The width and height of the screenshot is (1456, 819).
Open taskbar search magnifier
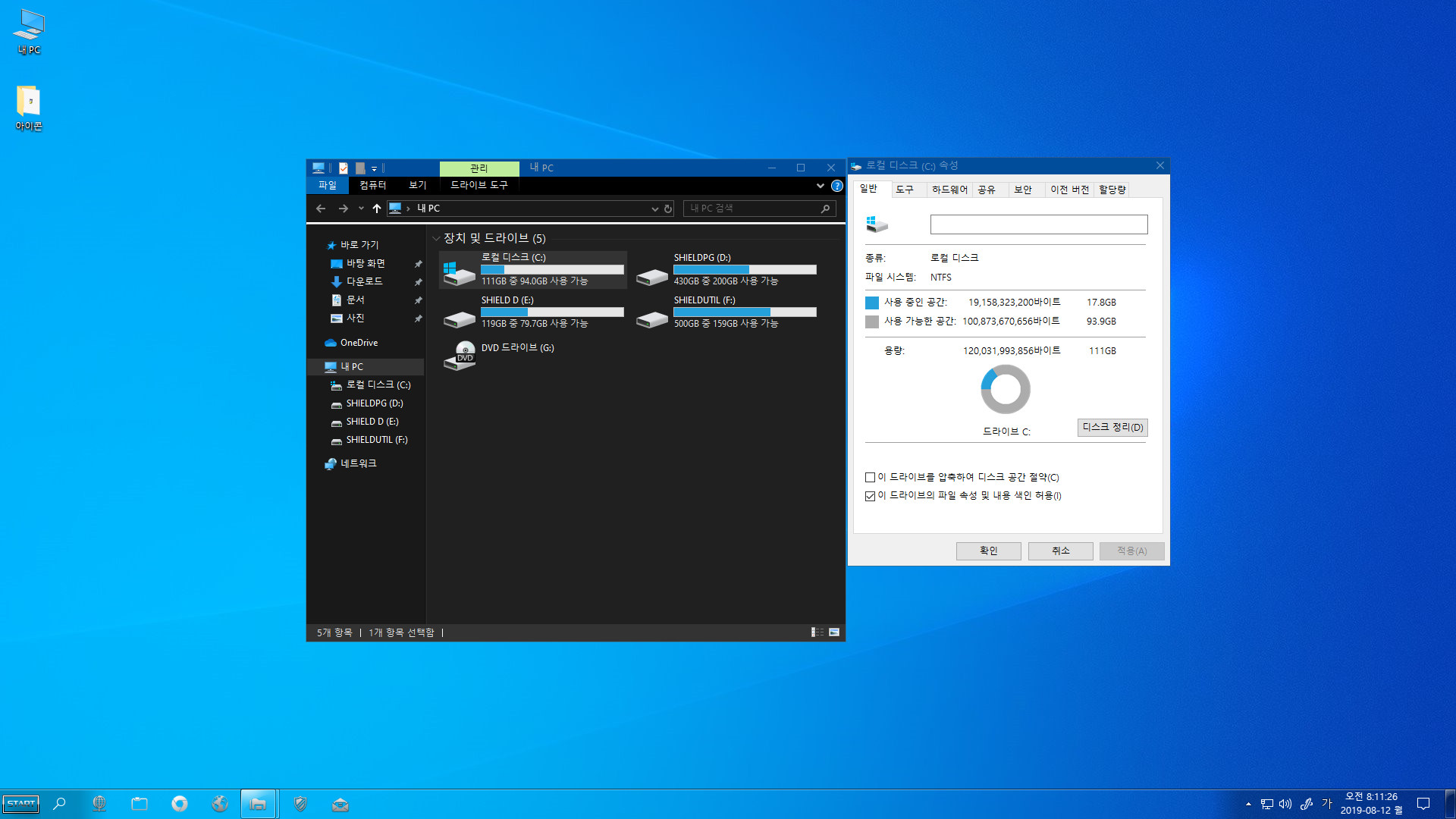pos(59,804)
